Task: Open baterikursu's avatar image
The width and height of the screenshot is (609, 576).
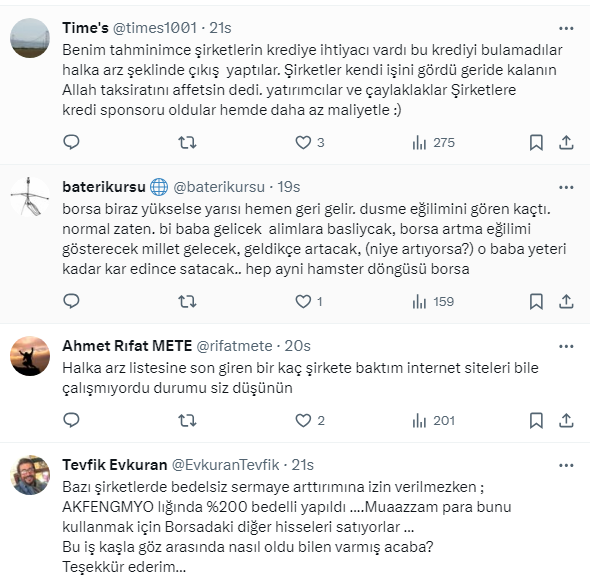Action: pyautogui.click(x=30, y=196)
